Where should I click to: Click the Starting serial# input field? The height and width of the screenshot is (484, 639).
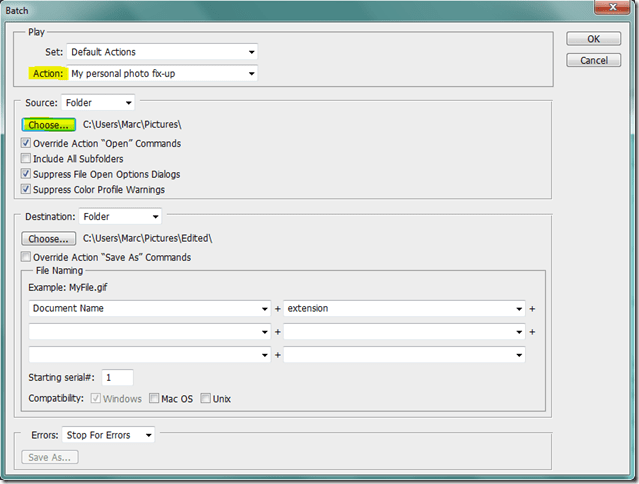tap(117, 377)
